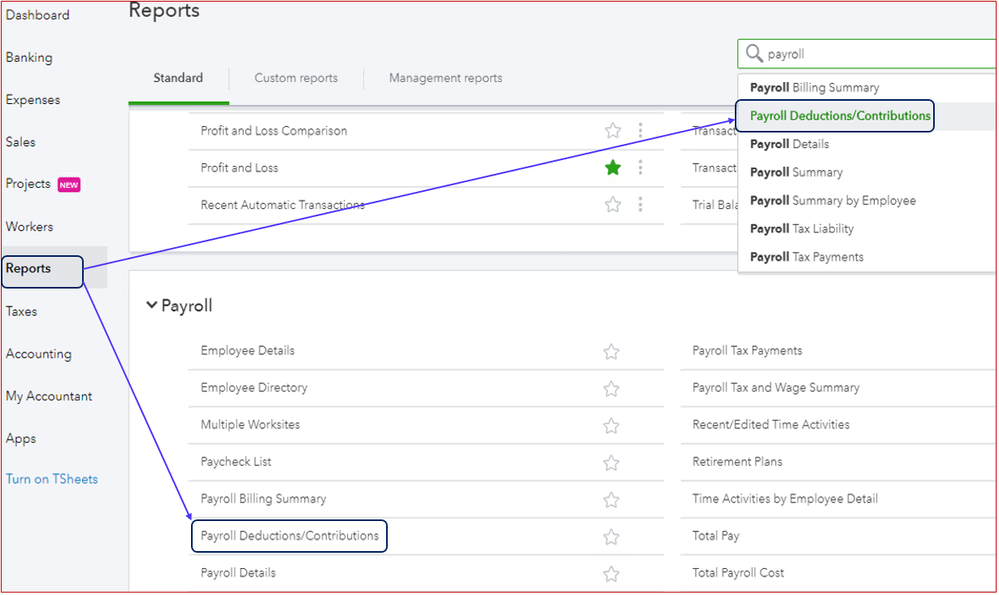The height and width of the screenshot is (595, 999).
Task: Open My Accountant in the sidebar
Action: point(49,396)
